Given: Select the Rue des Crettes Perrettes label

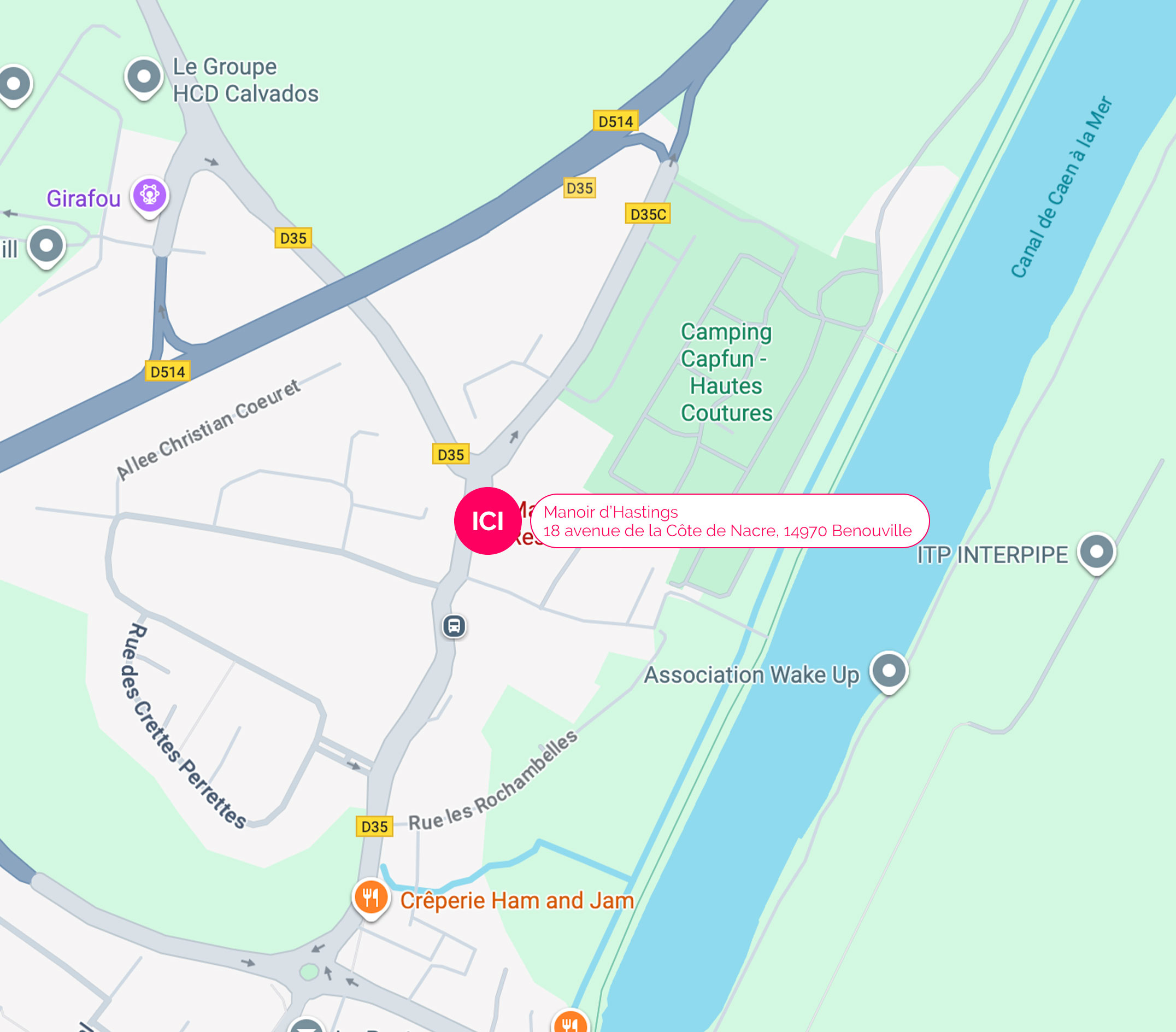Looking at the screenshot, I should (x=183, y=726).
